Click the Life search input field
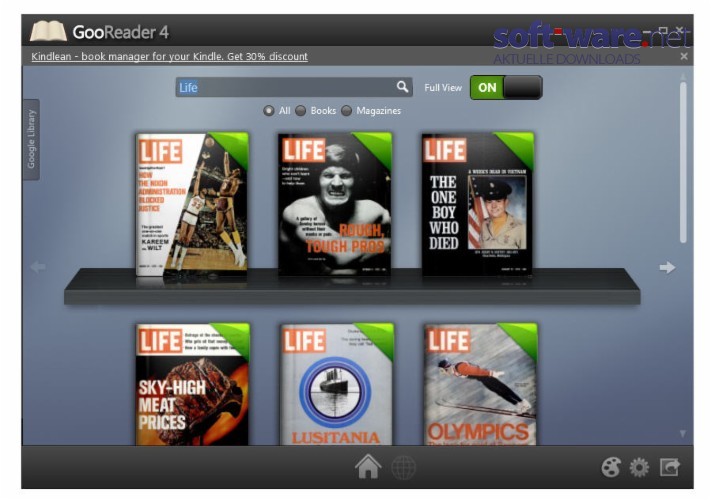This screenshot has height=500, width=711. point(294,87)
